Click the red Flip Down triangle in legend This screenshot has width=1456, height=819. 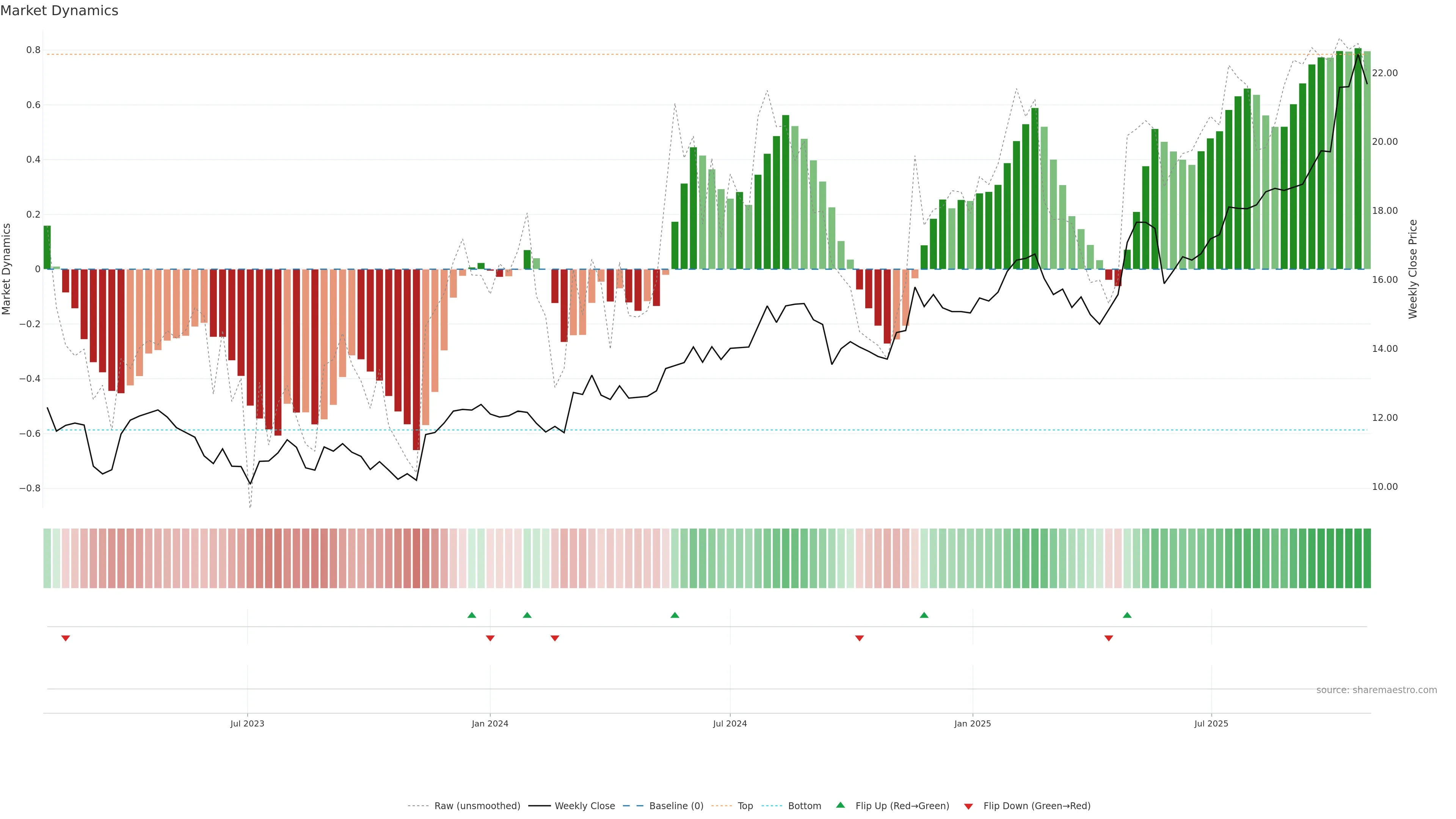(x=968, y=806)
